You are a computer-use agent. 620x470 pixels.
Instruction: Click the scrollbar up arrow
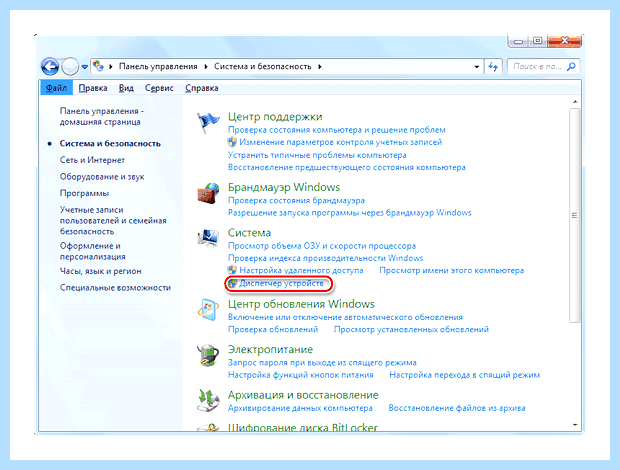click(x=575, y=102)
